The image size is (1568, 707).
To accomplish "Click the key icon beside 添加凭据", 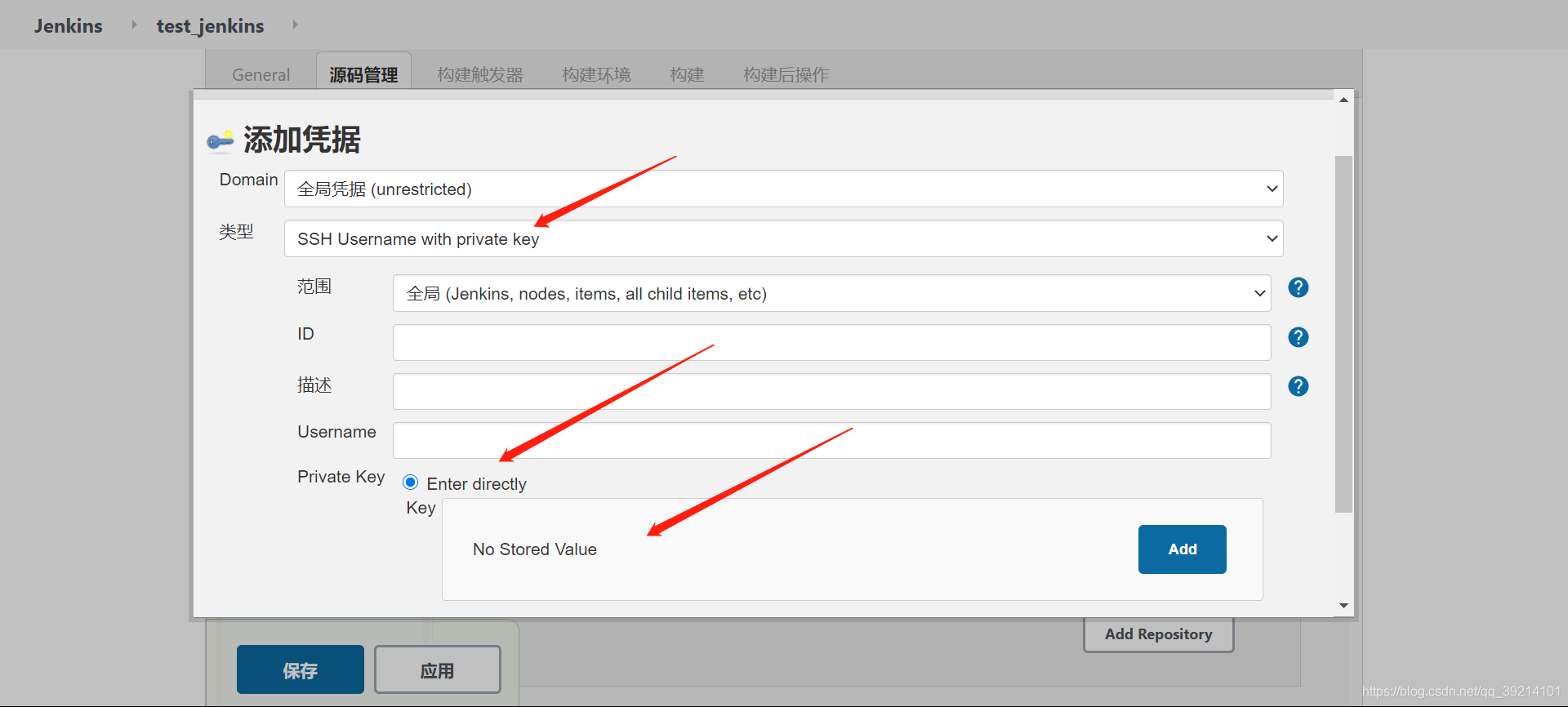I will point(220,141).
